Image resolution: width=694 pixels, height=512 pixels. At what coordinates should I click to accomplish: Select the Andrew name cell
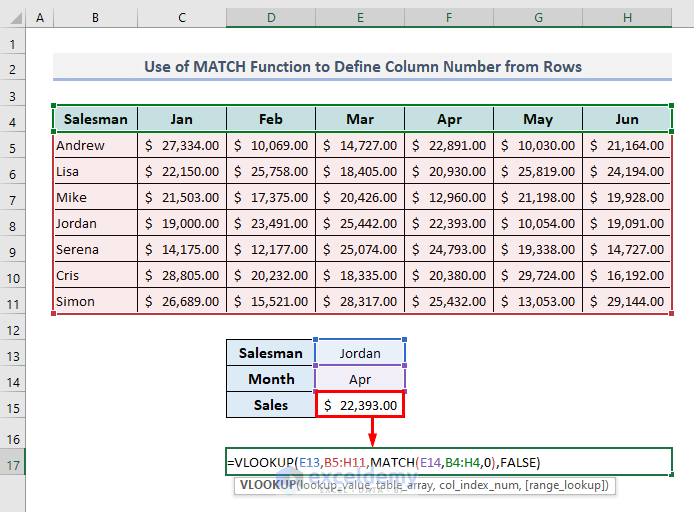96,145
